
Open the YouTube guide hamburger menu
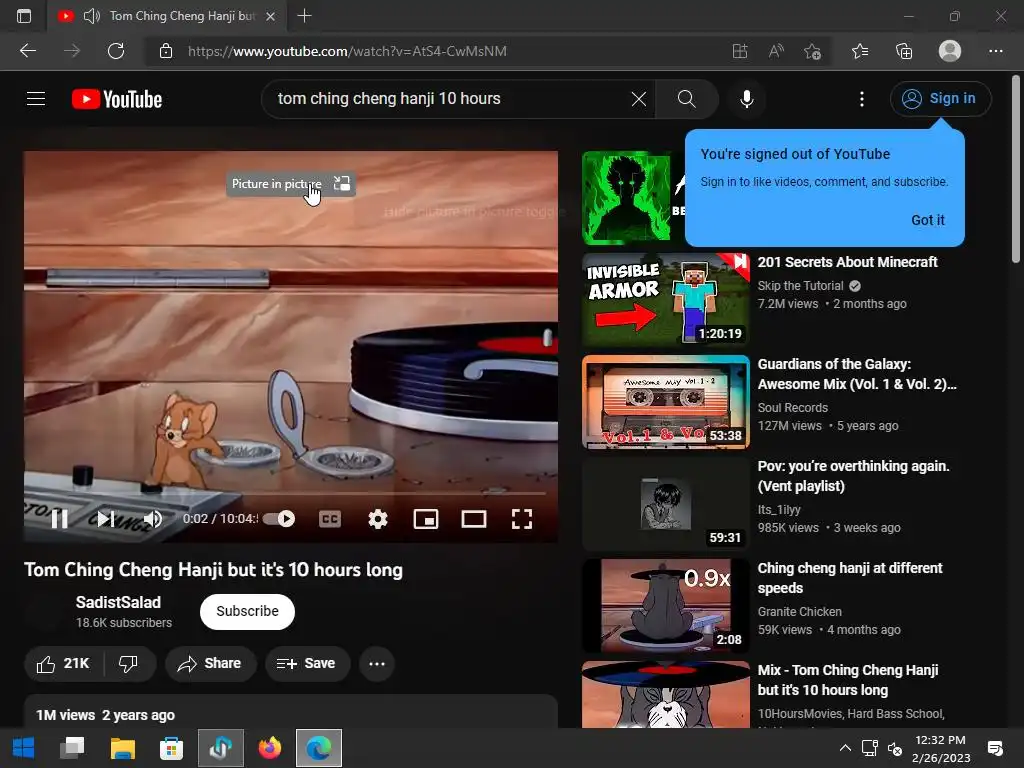tap(36, 99)
